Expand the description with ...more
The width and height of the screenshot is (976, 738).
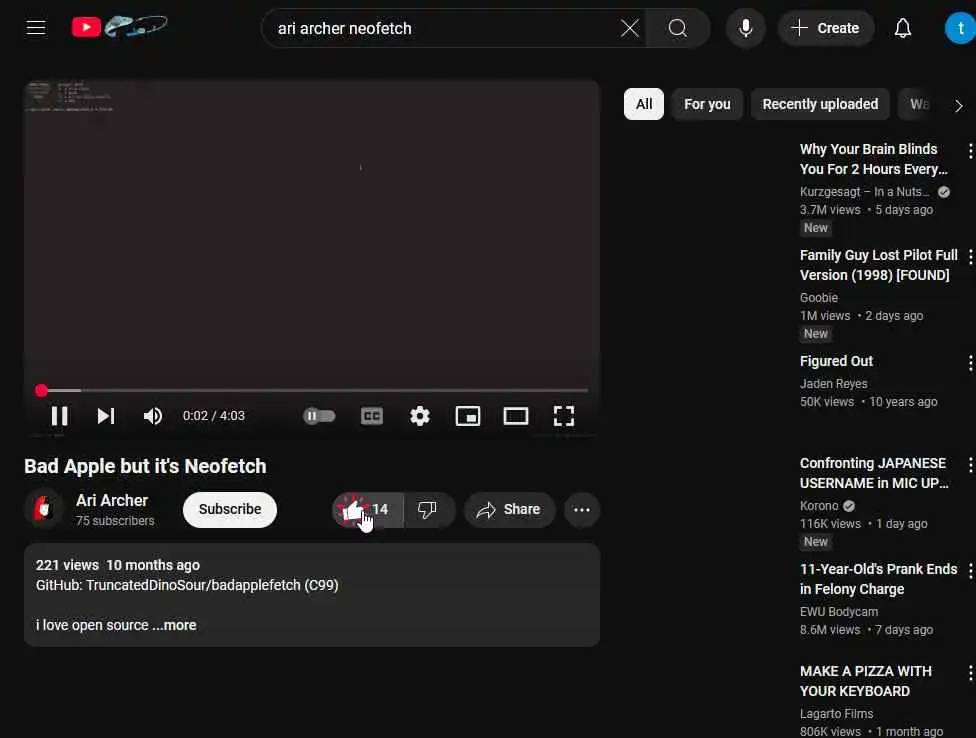click(x=174, y=625)
